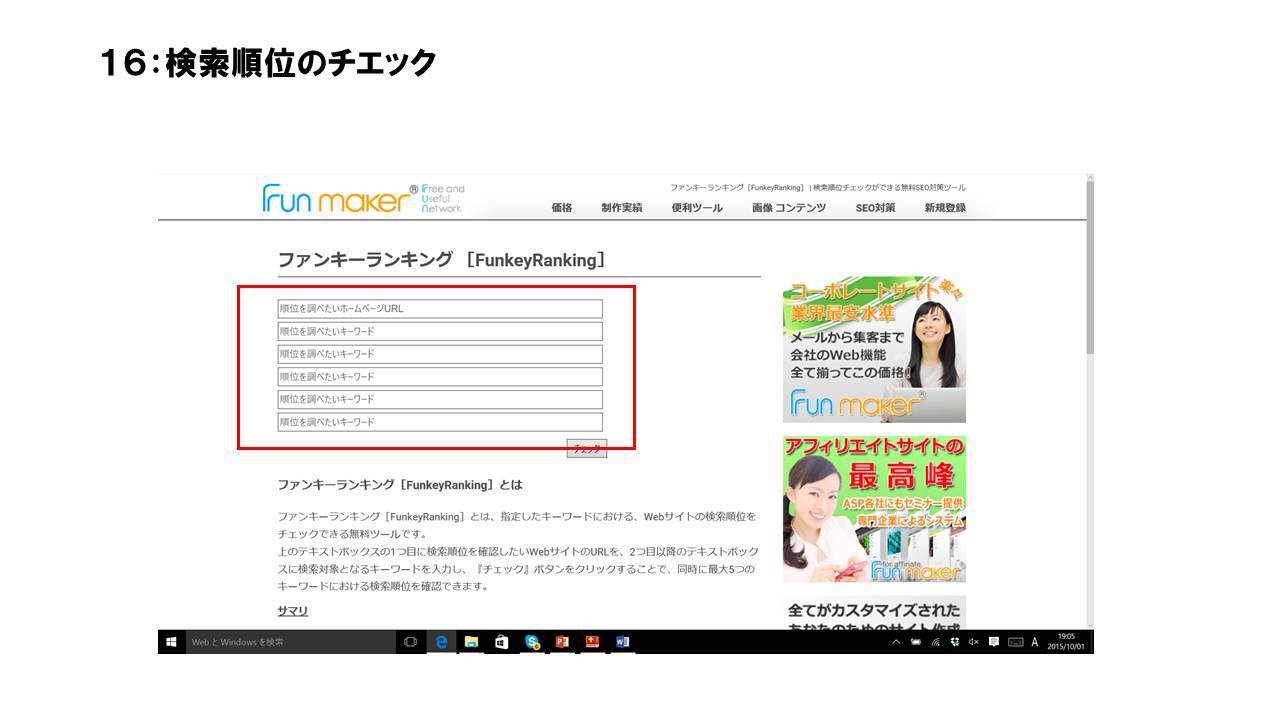
Task: Open the Action Center notification icon
Action: [x=994, y=642]
